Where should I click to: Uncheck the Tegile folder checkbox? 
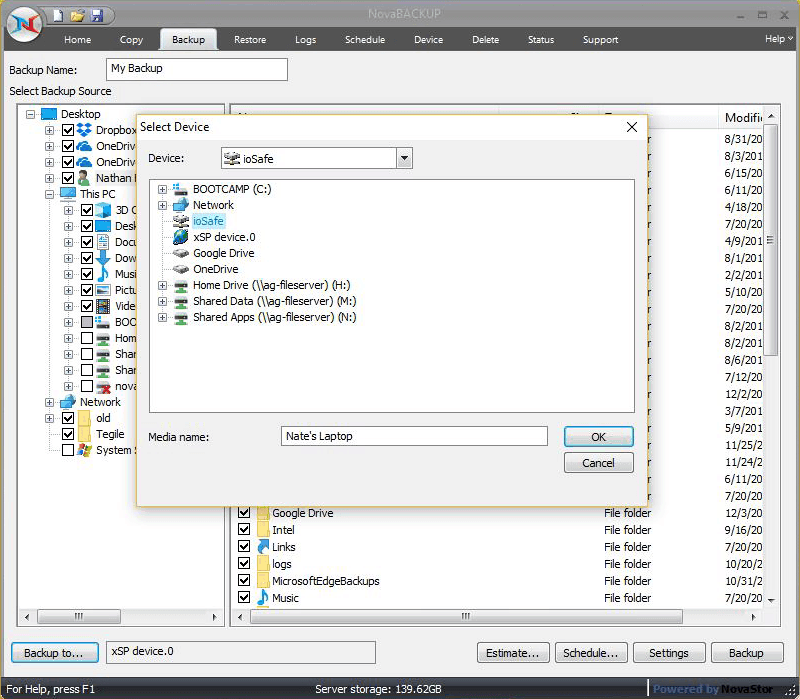point(68,434)
